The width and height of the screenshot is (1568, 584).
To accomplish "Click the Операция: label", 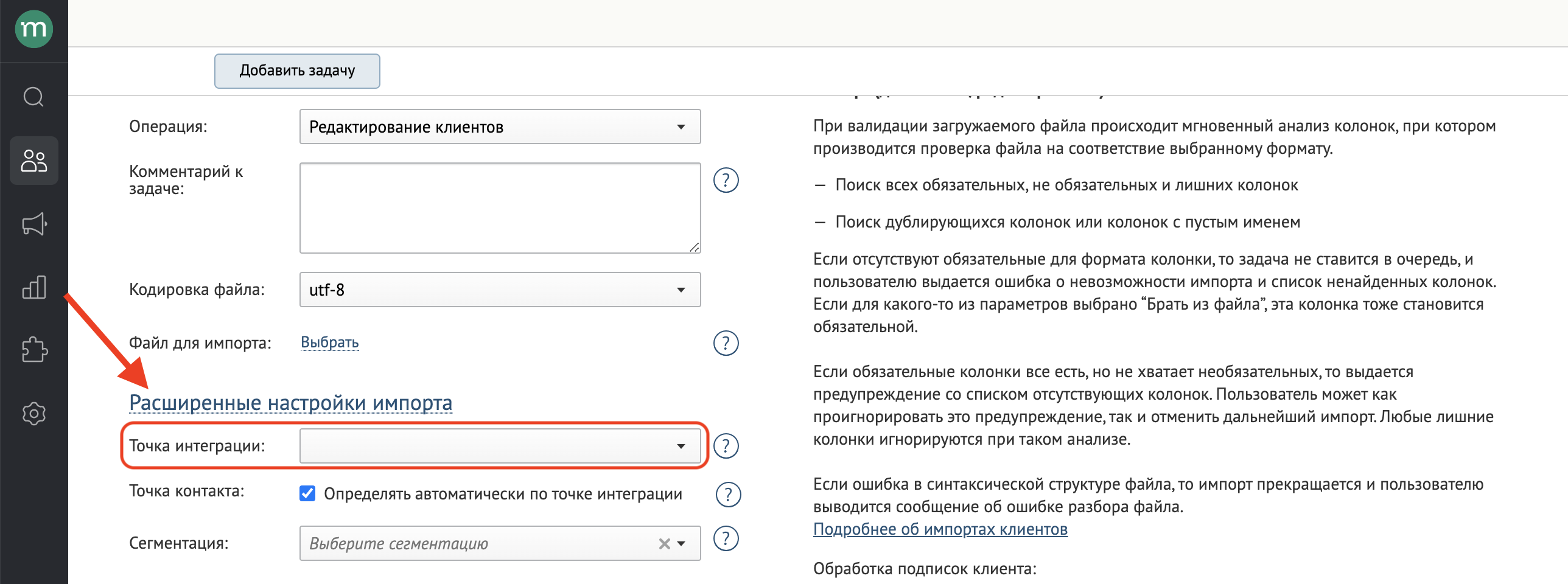I will pyautogui.click(x=168, y=127).
